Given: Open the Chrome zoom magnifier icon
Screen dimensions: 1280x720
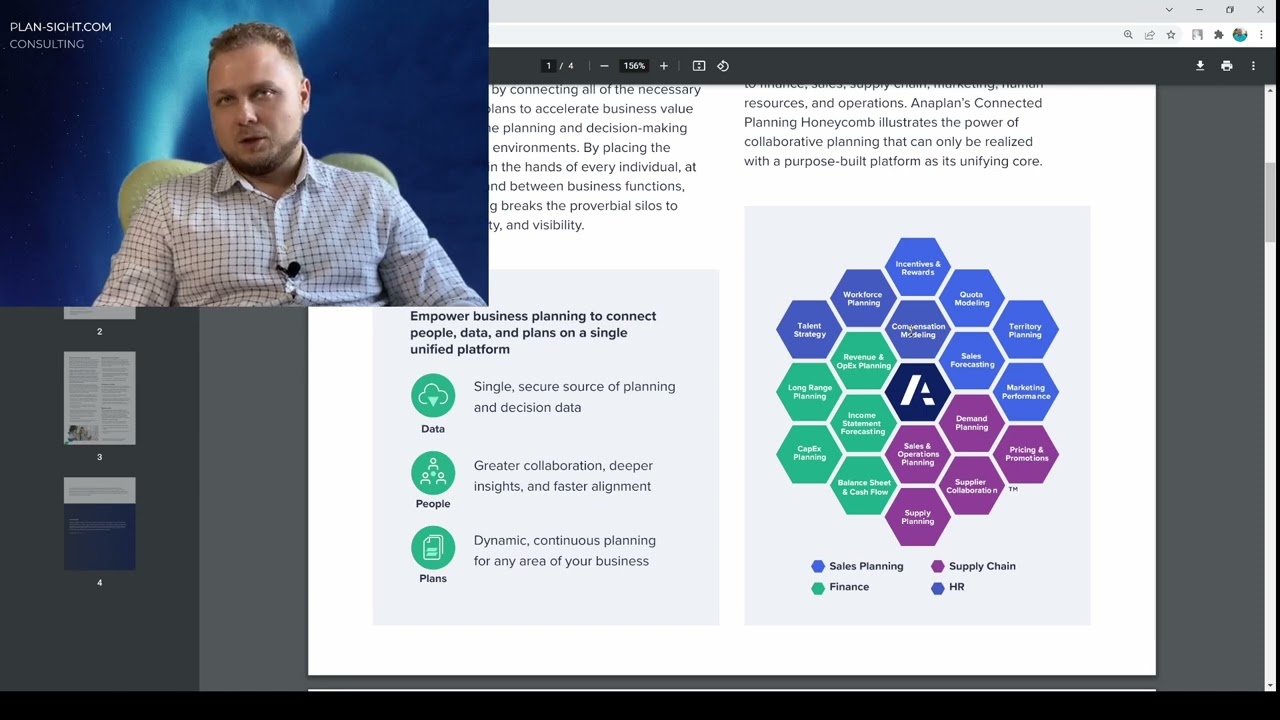Looking at the screenshot, I should click(x=1128, y=35).
